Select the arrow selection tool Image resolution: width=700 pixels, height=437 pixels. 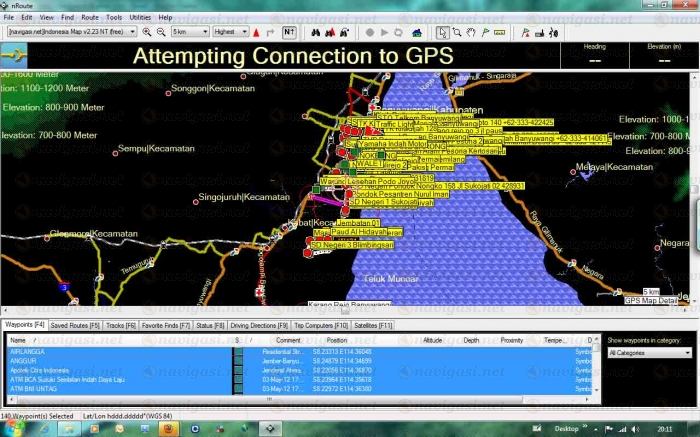pos(444,32)
